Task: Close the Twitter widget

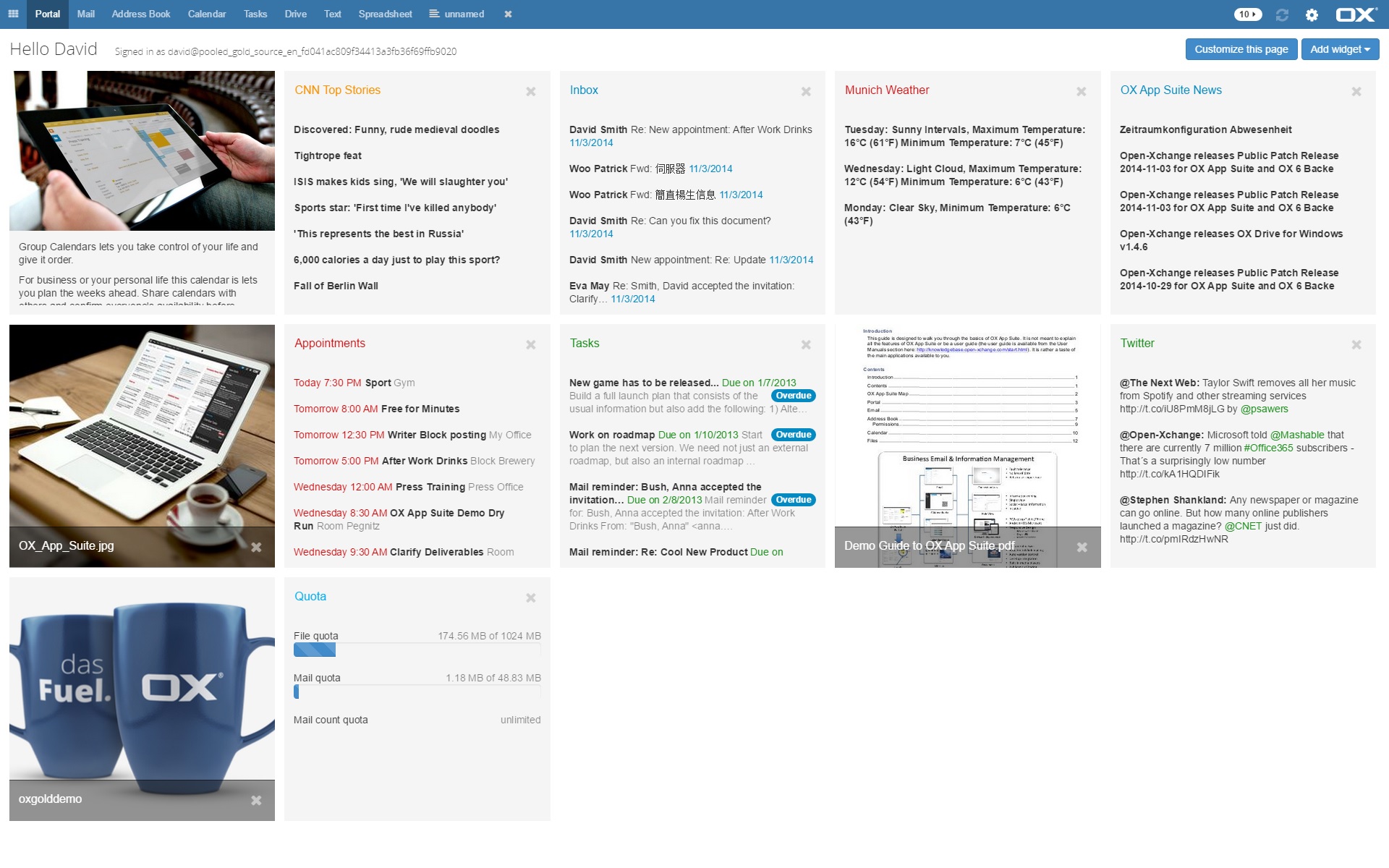Action: [1356, 345]
